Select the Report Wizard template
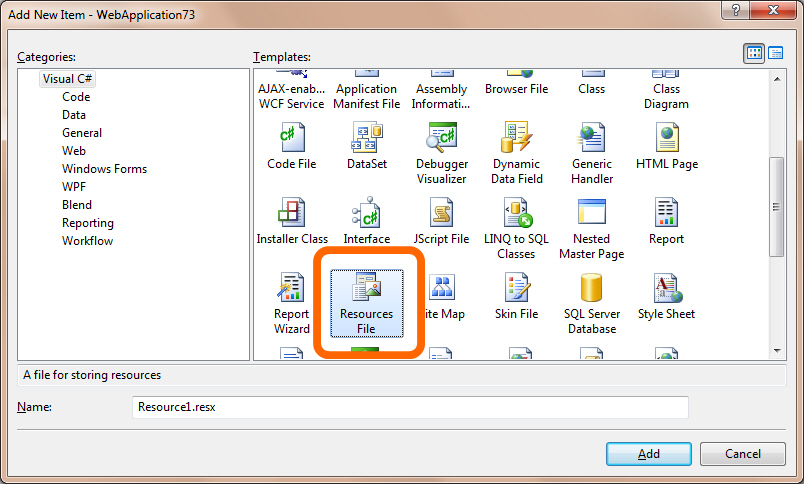 [292, 304]
